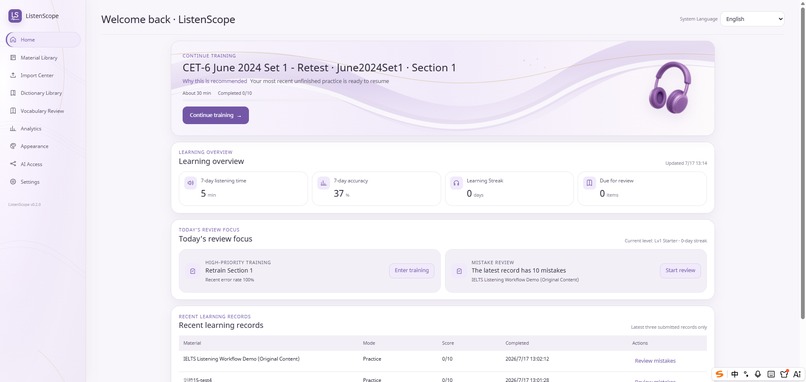Open Settings gear icon in sidebar
806x382 pixels.
(x=13, y=181)
